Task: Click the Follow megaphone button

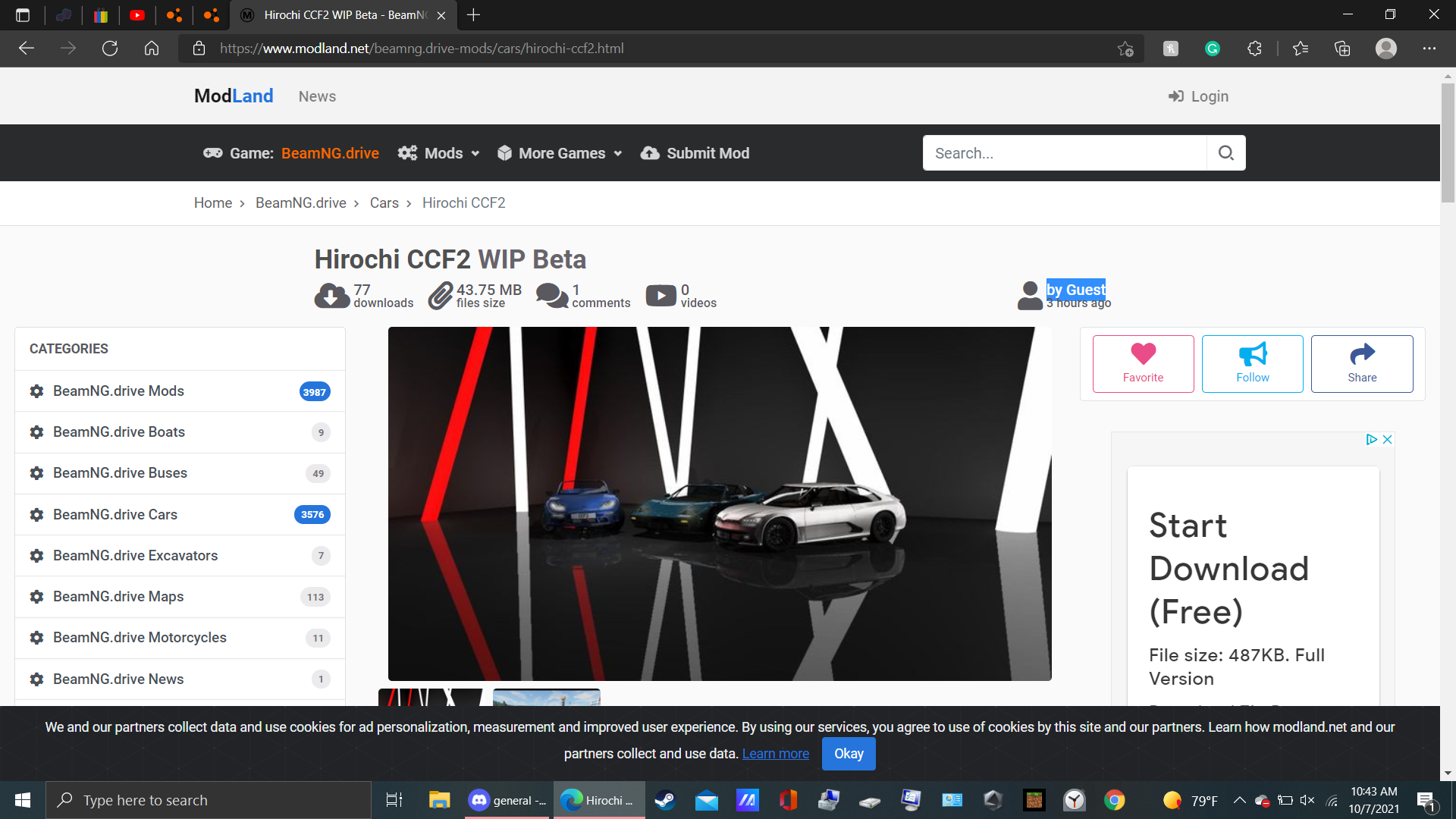Action: click(x=1252, y=364)
